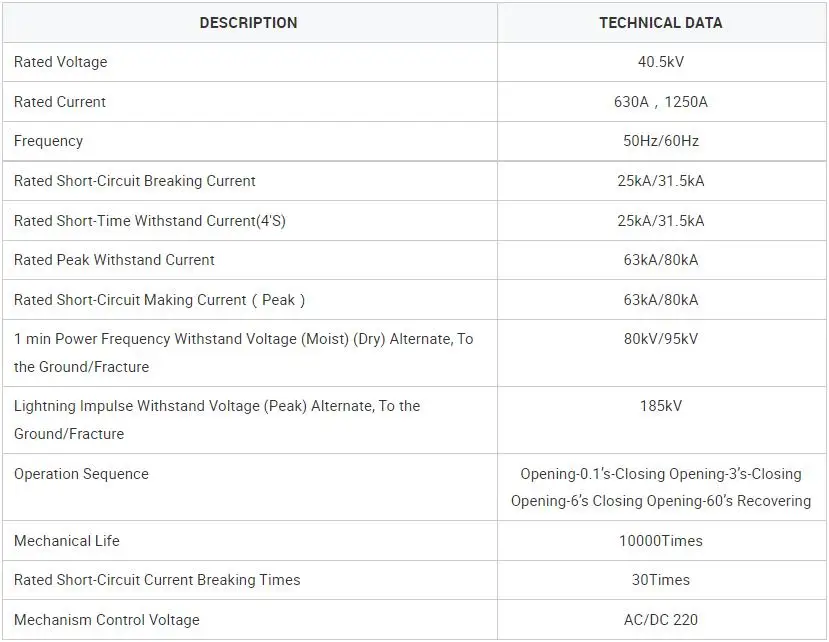The height and width of the screenshot is (642, 829).
Task: Select the Rated Voltage row label
Action: [61, 62]
